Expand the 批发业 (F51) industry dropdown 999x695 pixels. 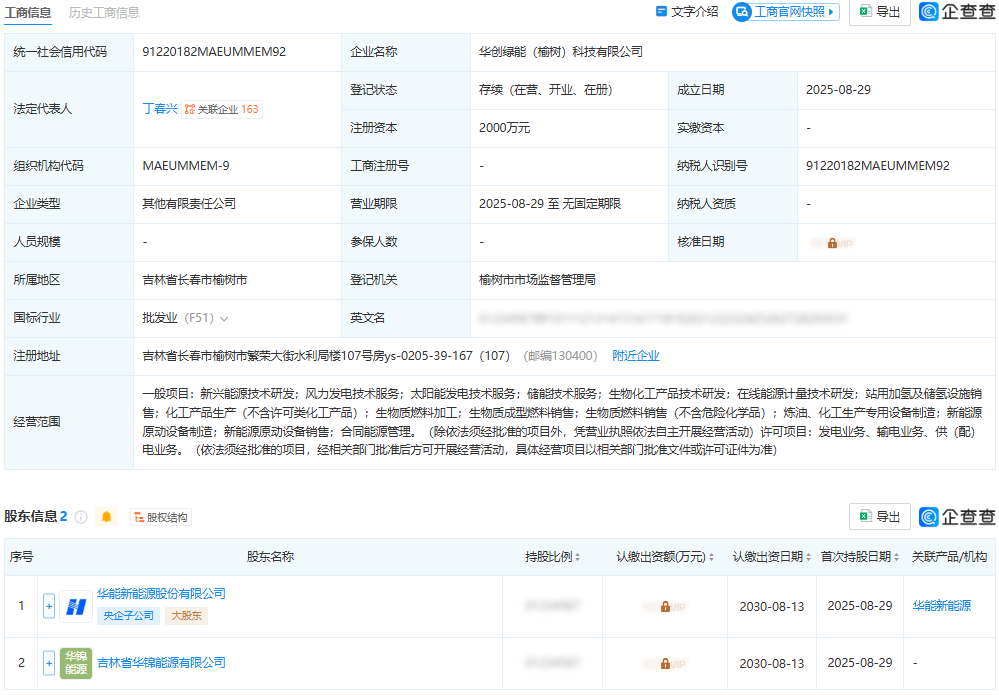[224, 319]
